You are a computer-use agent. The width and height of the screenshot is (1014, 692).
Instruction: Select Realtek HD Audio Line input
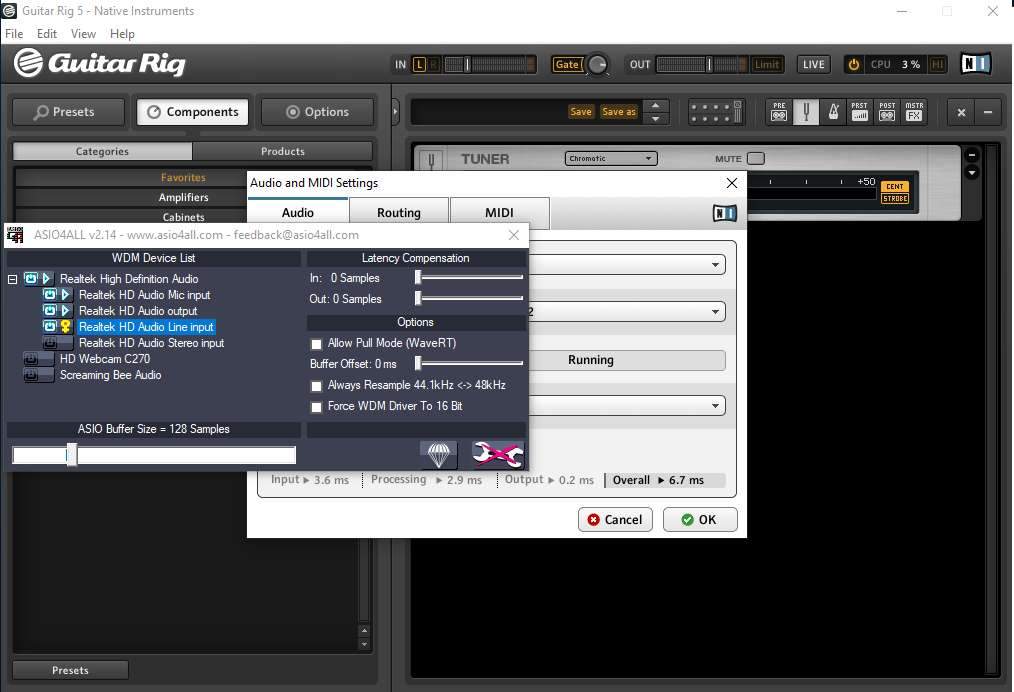click(x=146, y=327)
